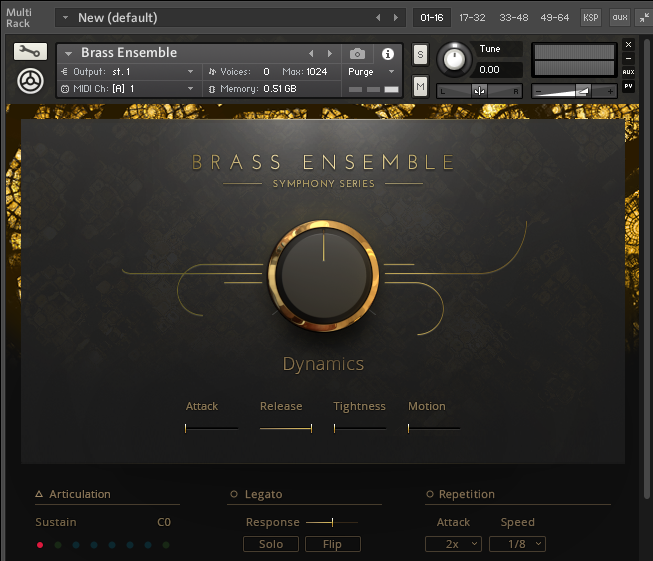This screenshot has height=561, width=653.
Task: Solo the Brass Ensemble instrument
Action: pyautogui.click(x=420, y=54)
